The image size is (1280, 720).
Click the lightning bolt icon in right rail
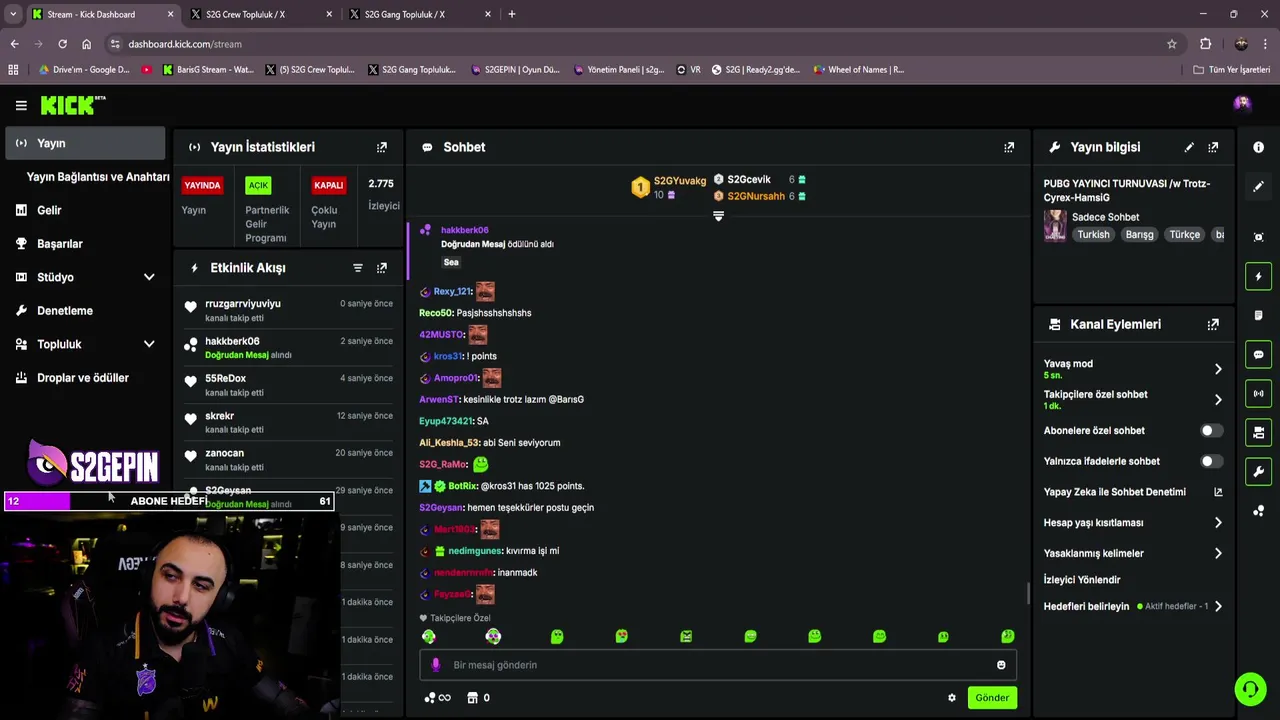[x=1259, y=276]
